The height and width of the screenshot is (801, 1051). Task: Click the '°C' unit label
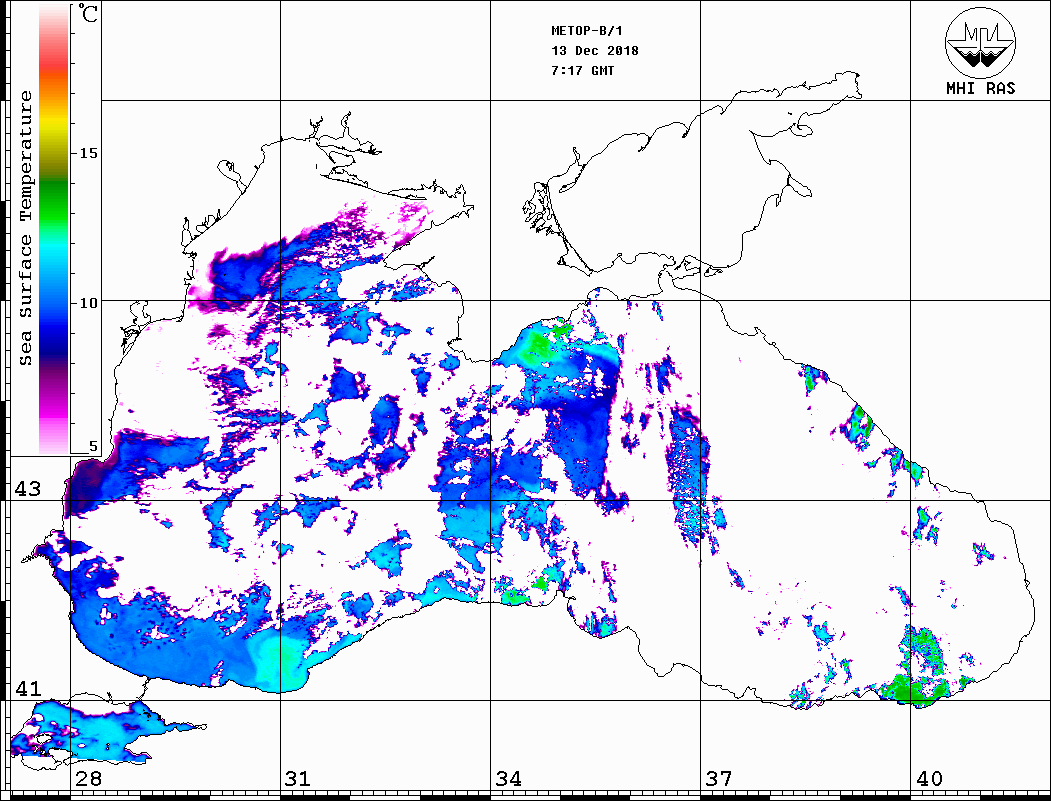coord(88,13)
